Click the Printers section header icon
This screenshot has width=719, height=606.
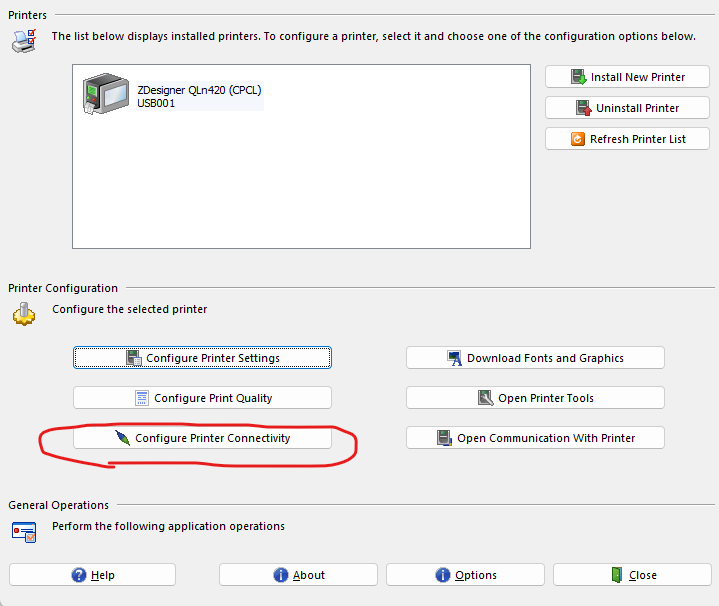tap(22, 41)
